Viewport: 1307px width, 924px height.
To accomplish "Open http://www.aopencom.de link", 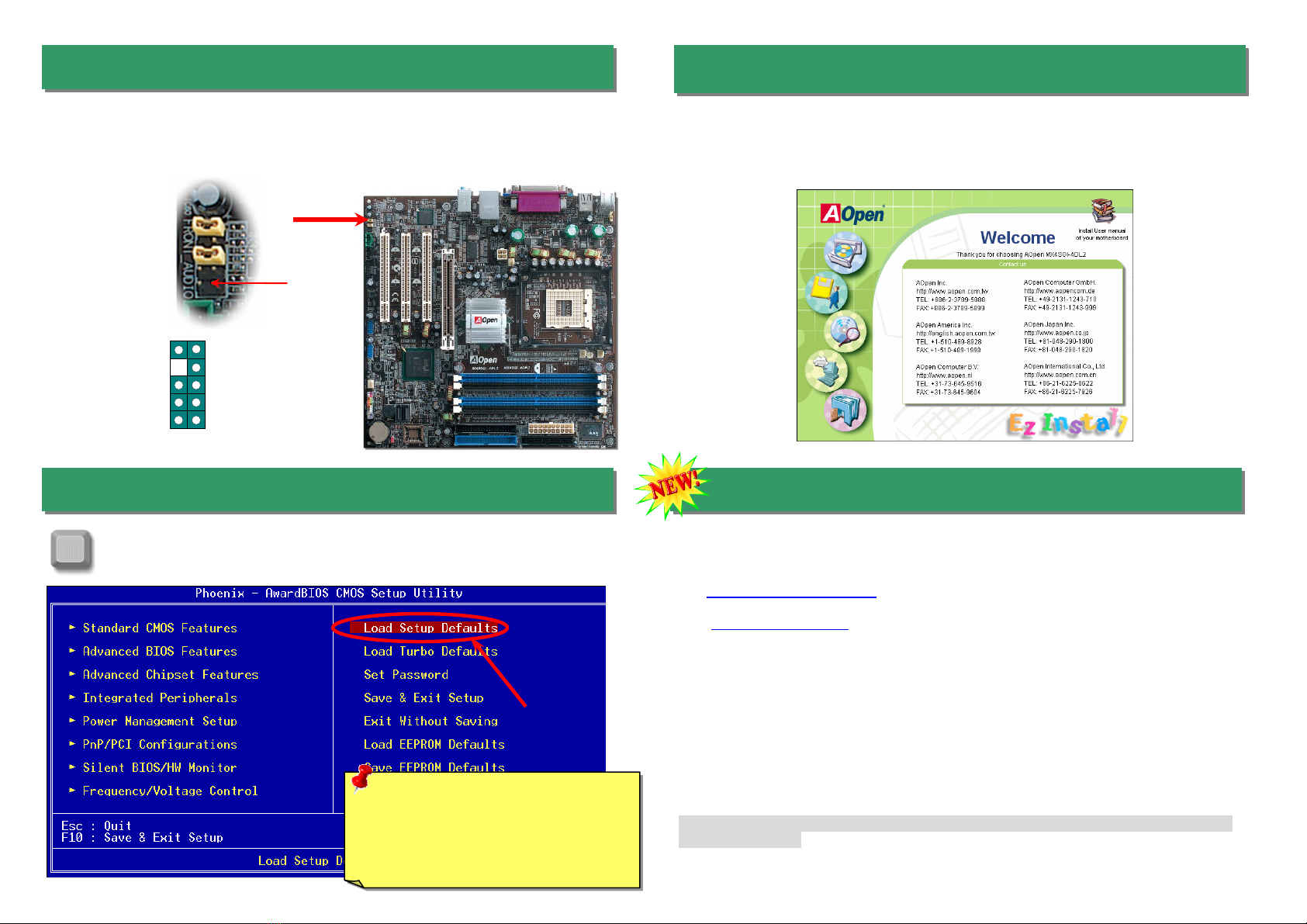I will coord(1060,292).
